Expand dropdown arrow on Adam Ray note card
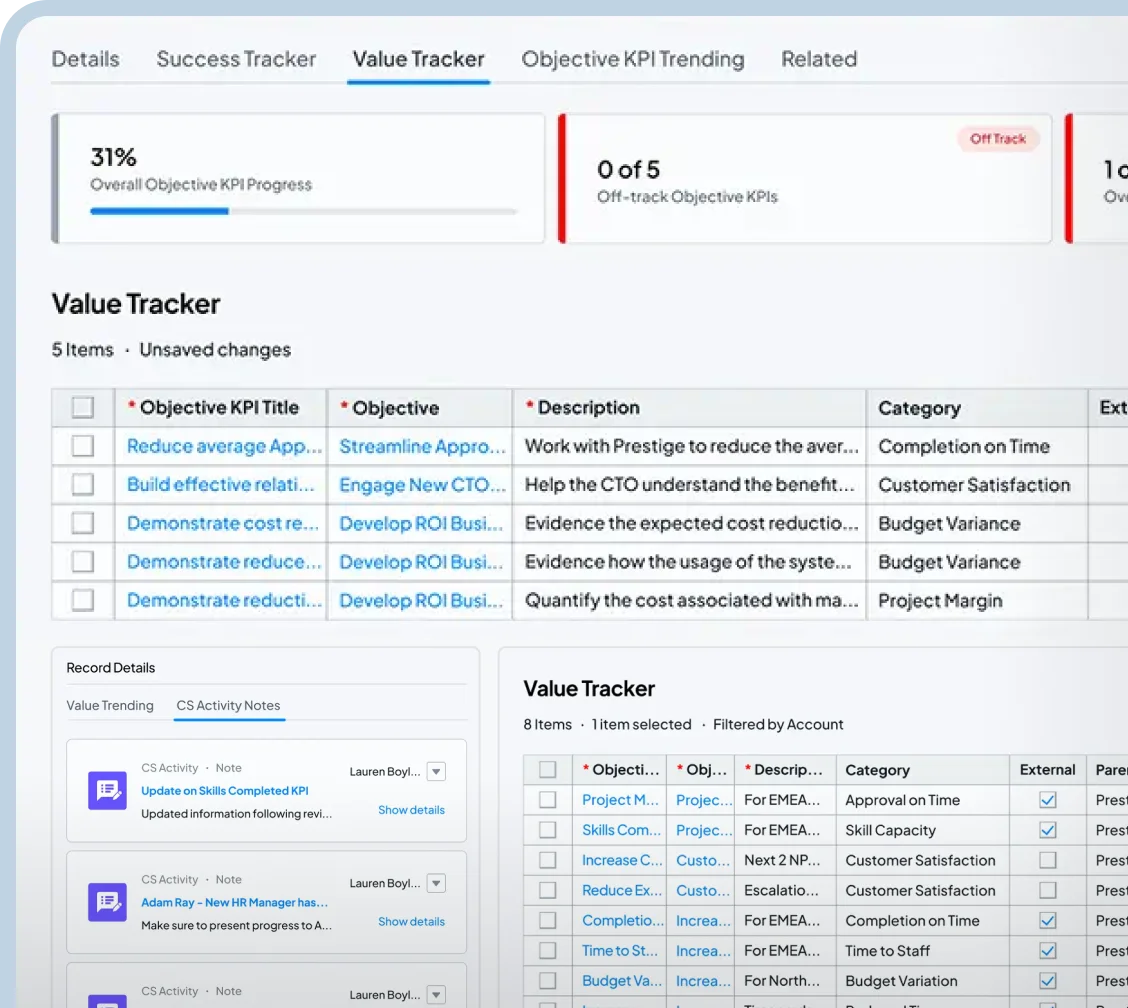This screenshot has height=1008, width=1128. [x=436, y=883]
